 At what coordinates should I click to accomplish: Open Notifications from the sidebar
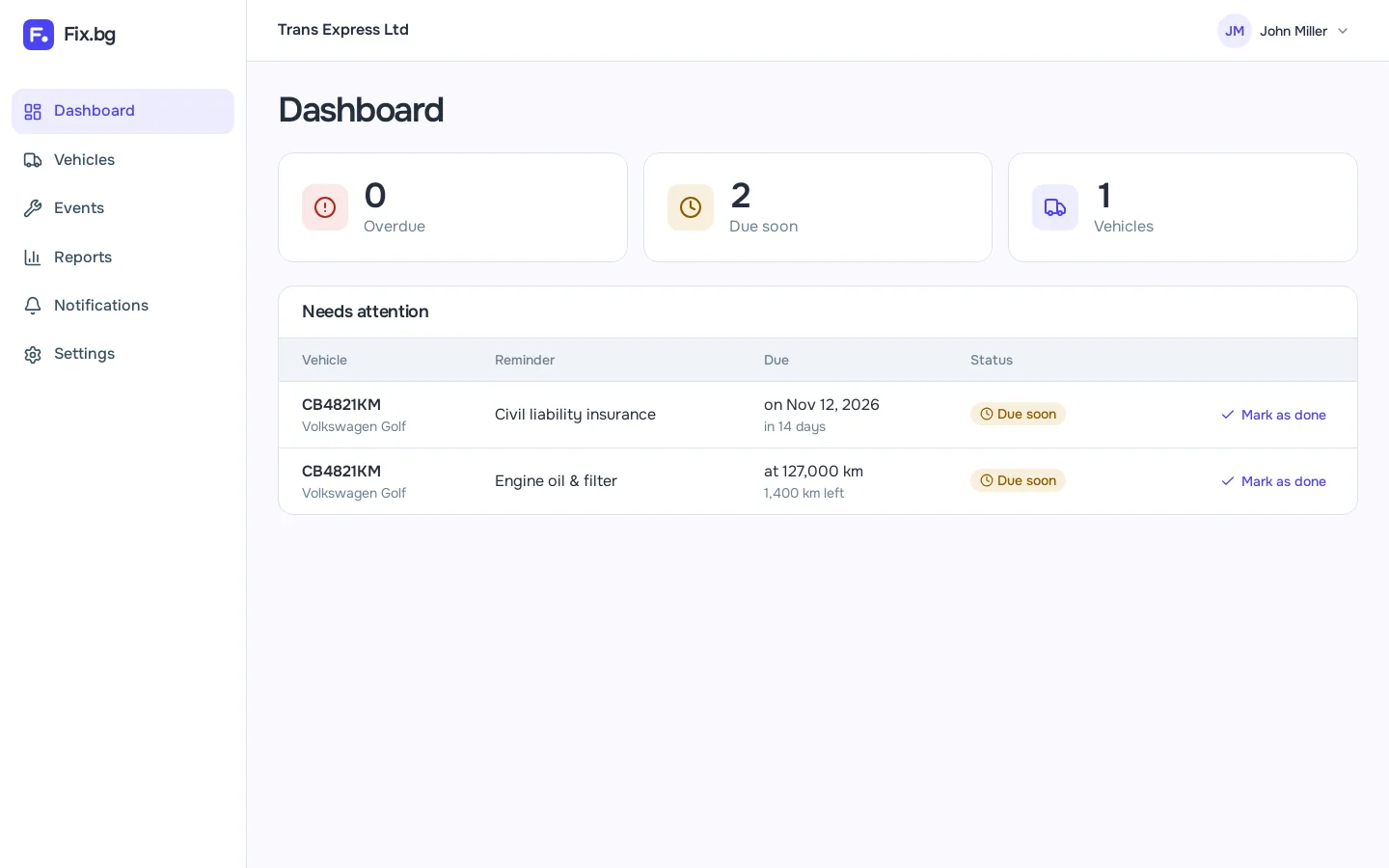(123, 306)
